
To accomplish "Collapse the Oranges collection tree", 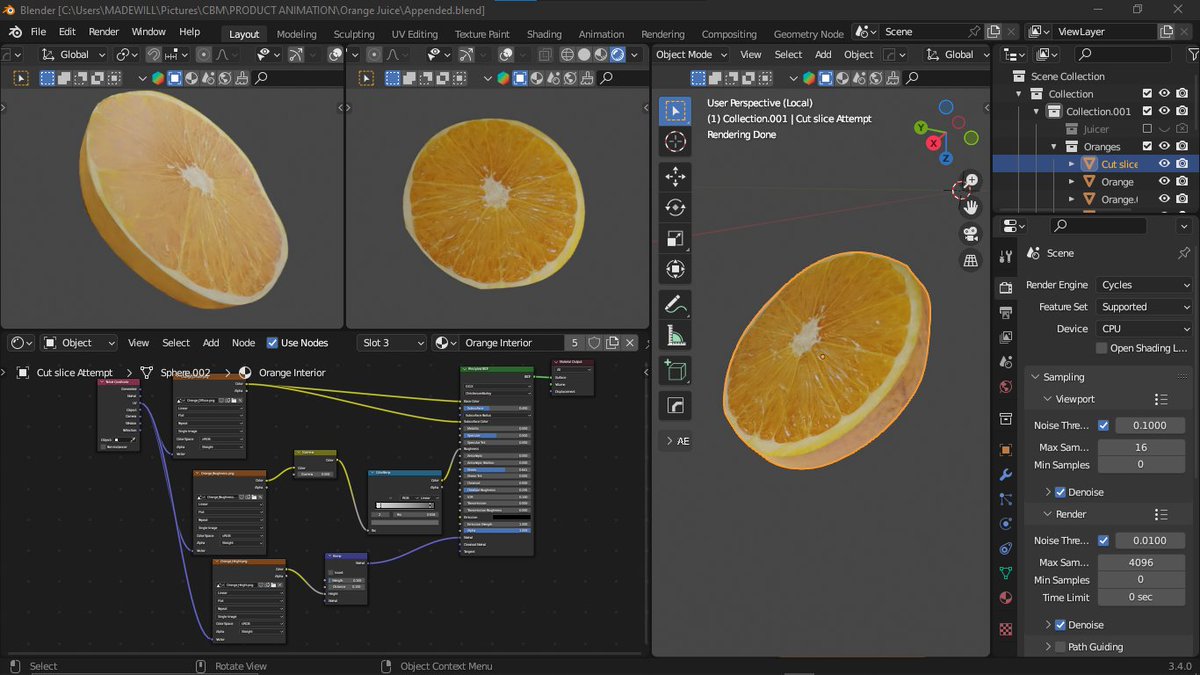I will (x=1055, y=147).
